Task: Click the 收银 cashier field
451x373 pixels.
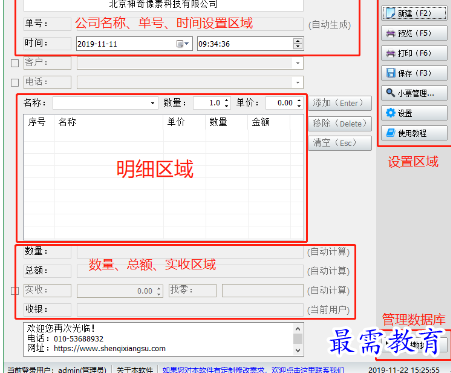Action: pyautogui.click(x=190, y=310)
